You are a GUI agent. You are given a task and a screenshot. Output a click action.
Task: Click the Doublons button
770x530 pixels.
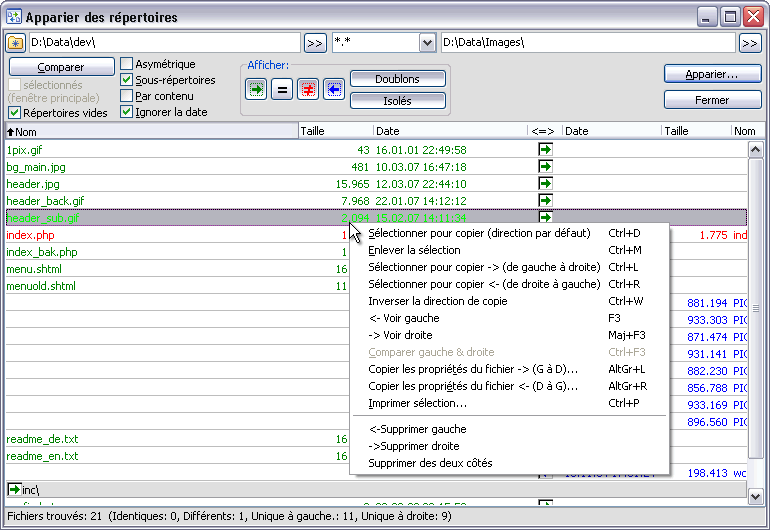tap(397, 79)
